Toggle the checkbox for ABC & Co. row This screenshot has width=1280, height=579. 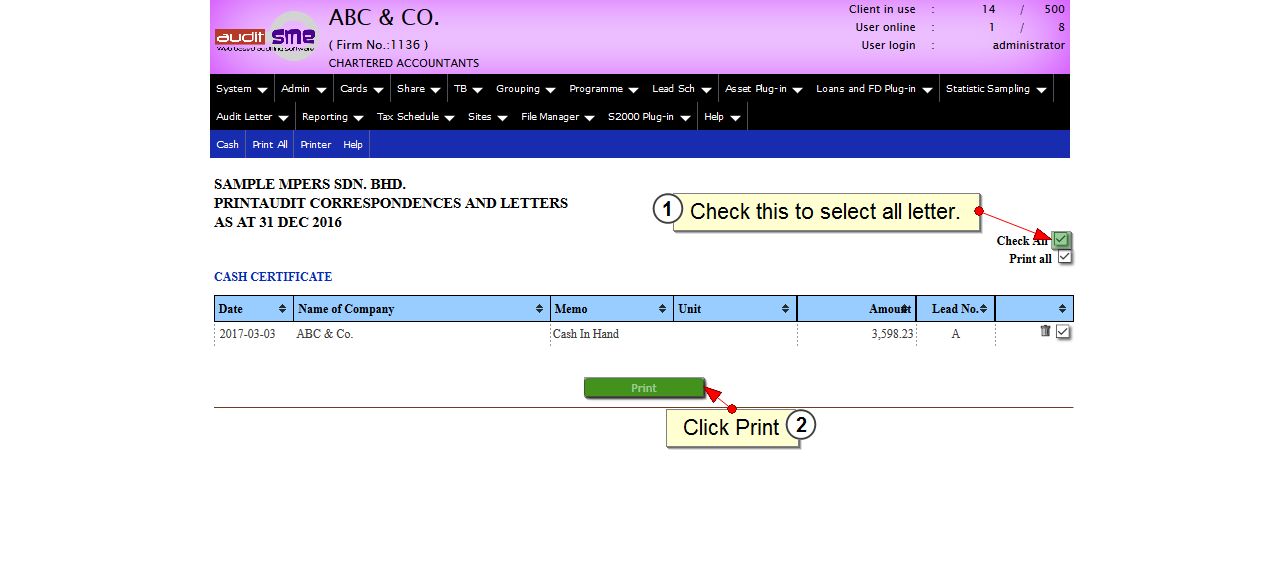pos(1063,332)
